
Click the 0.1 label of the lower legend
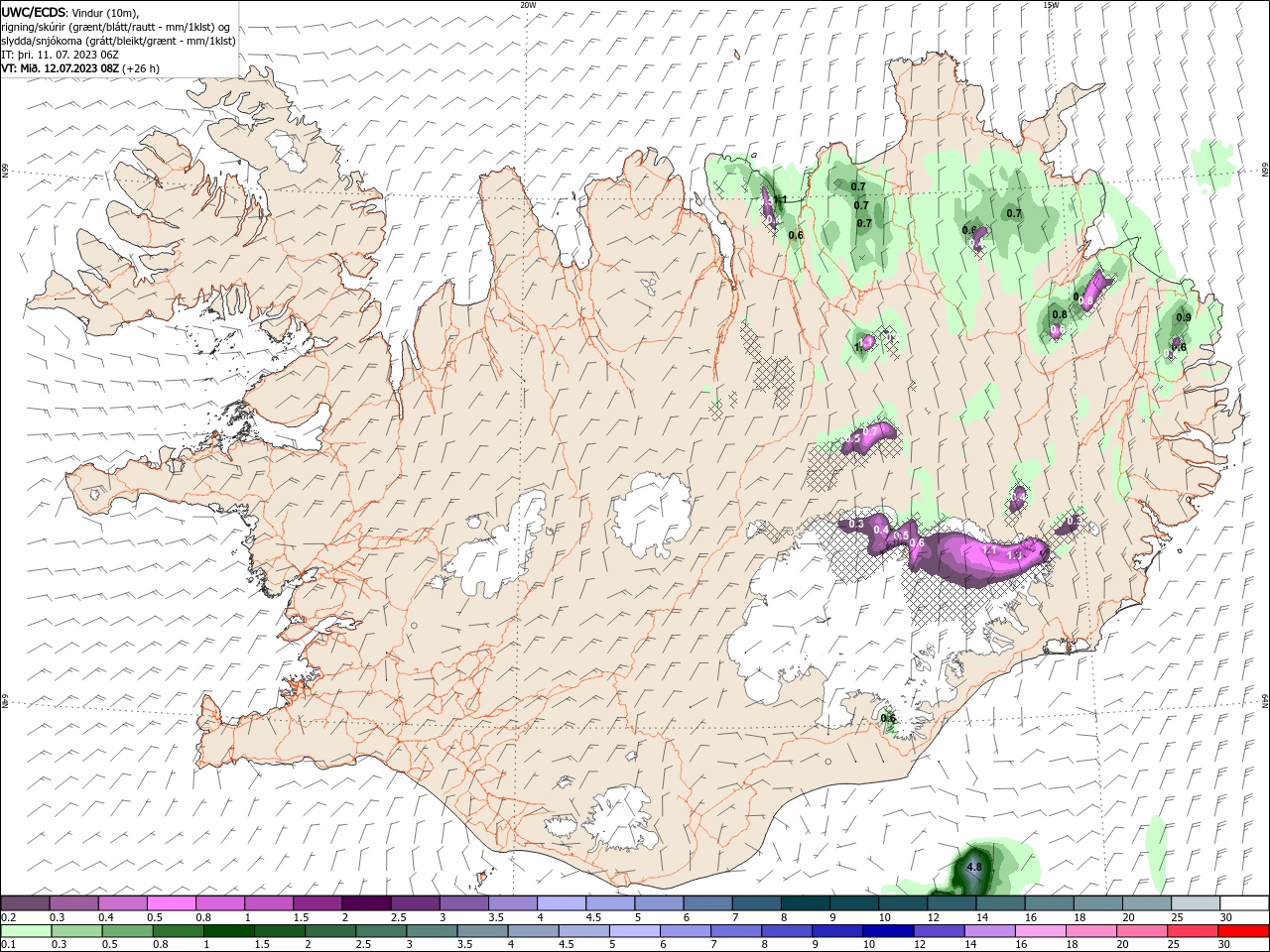click(8, 943)
